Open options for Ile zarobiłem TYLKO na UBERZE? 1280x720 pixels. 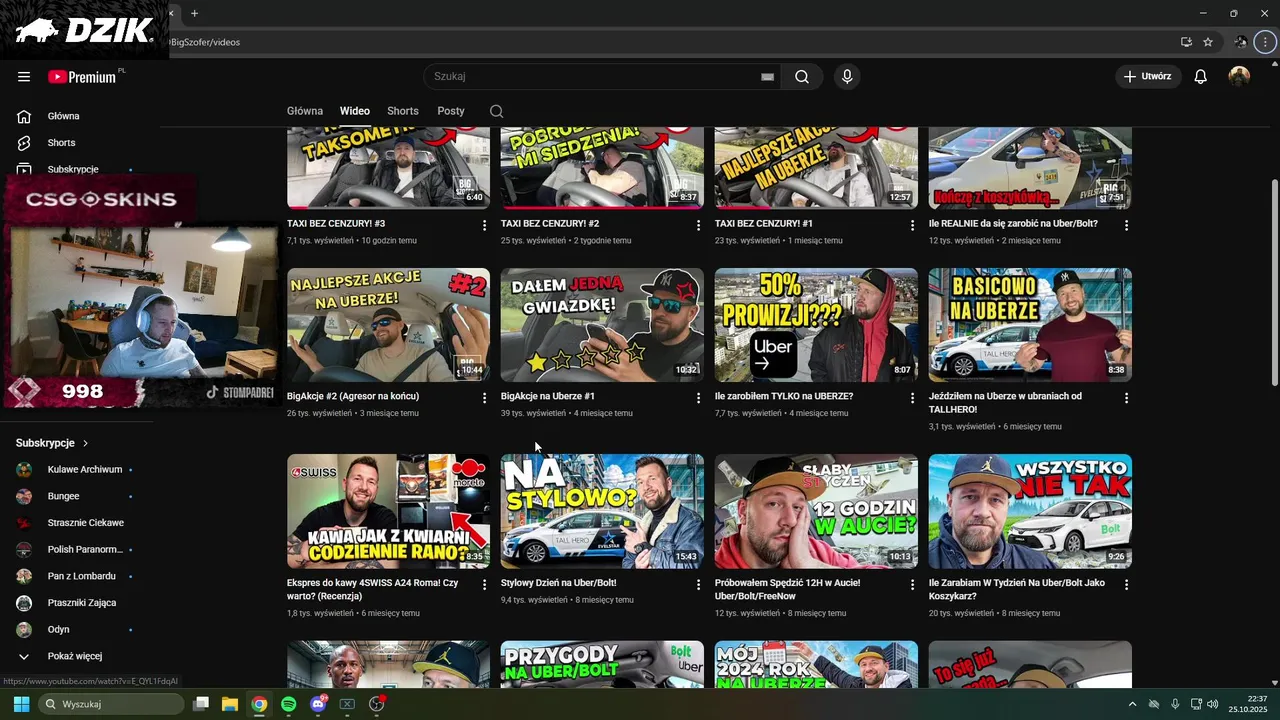pyautogui.click(x=912, y=398)
